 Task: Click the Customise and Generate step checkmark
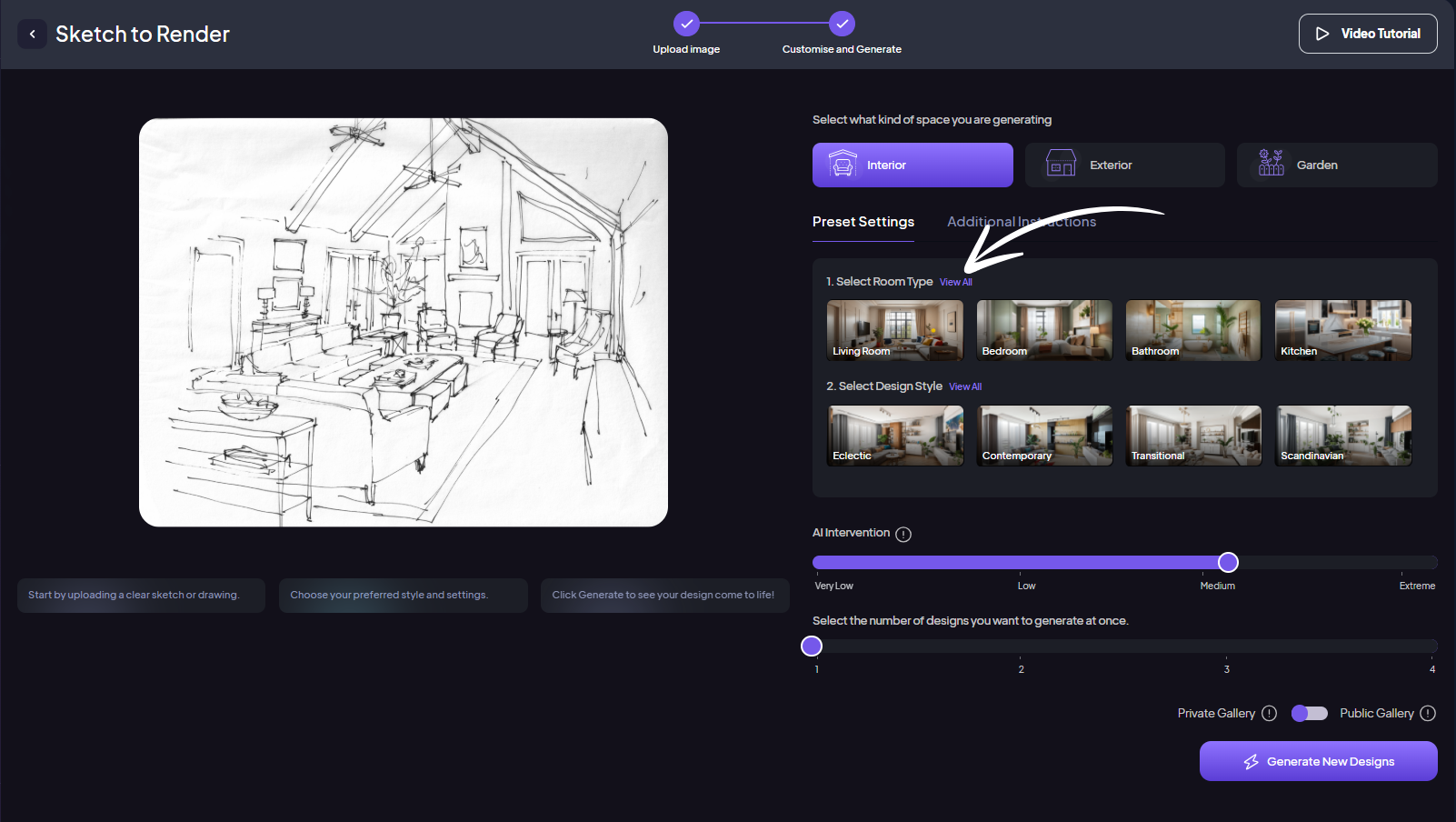point(842,24)
